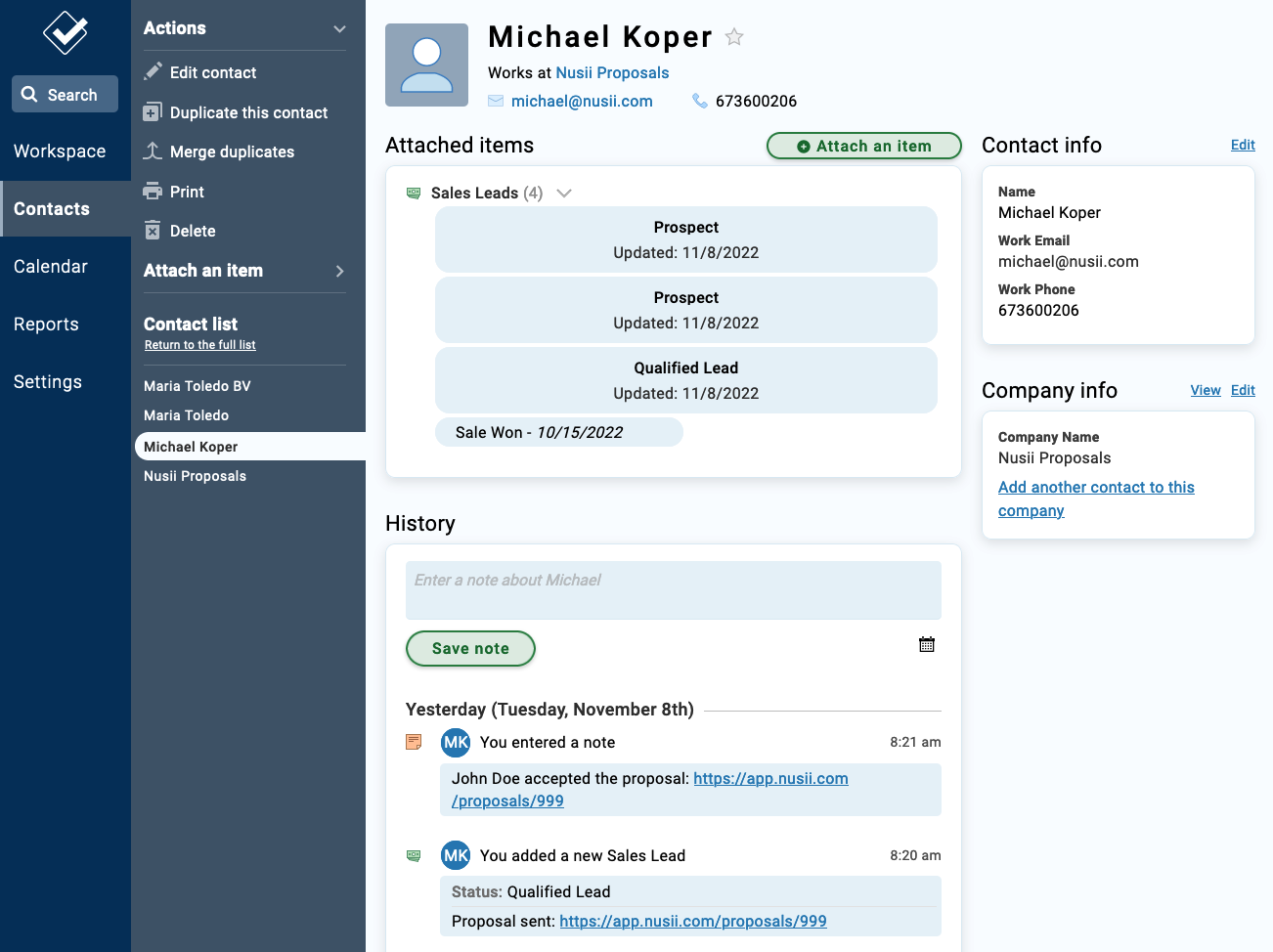Screen dimensions: 1273x952
Task: Click the green Attach an item button
Action: (863, 146)
